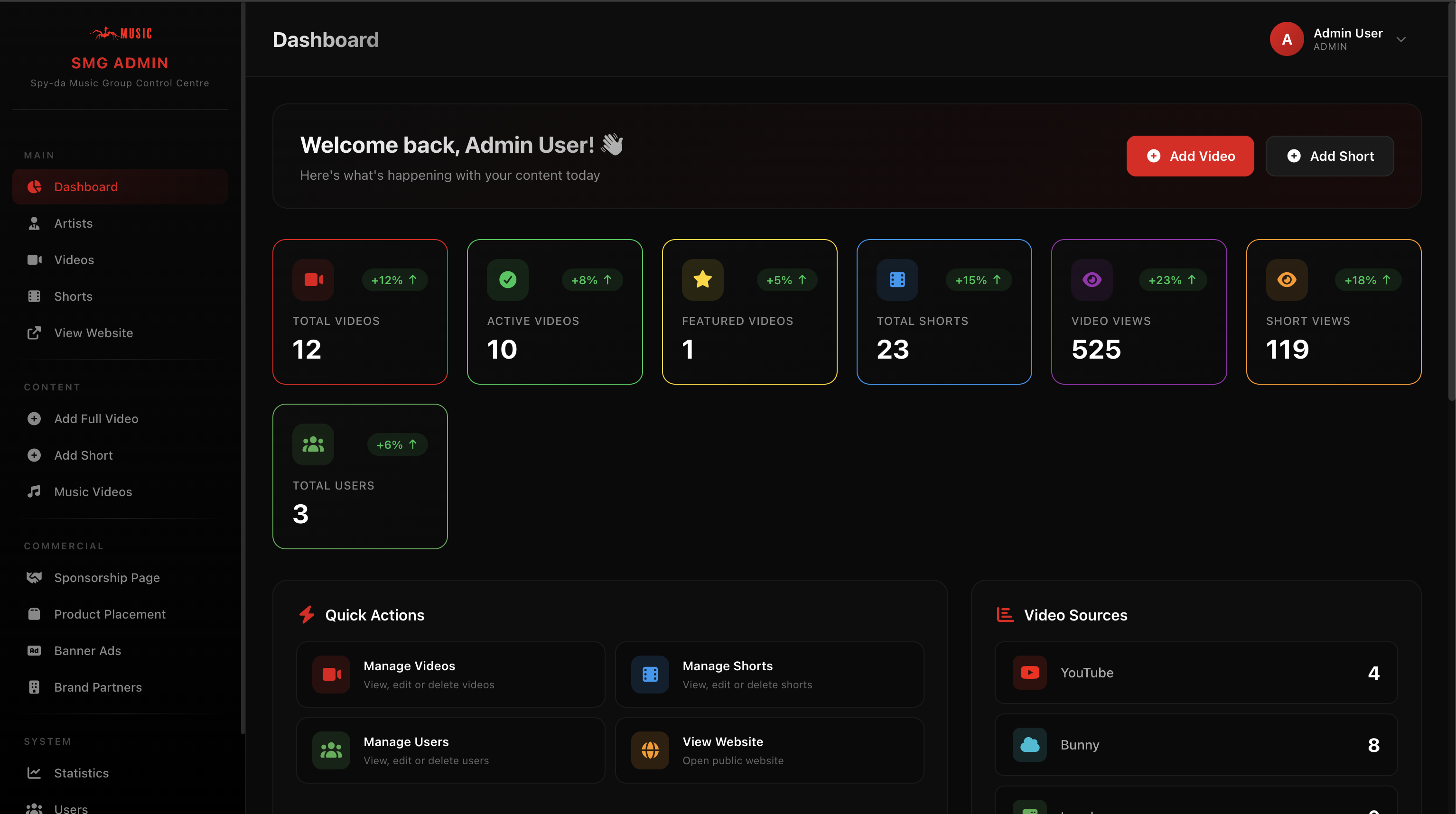Click the red avatar circle with letter A

pyautogui.click(x=1287, y=39)
